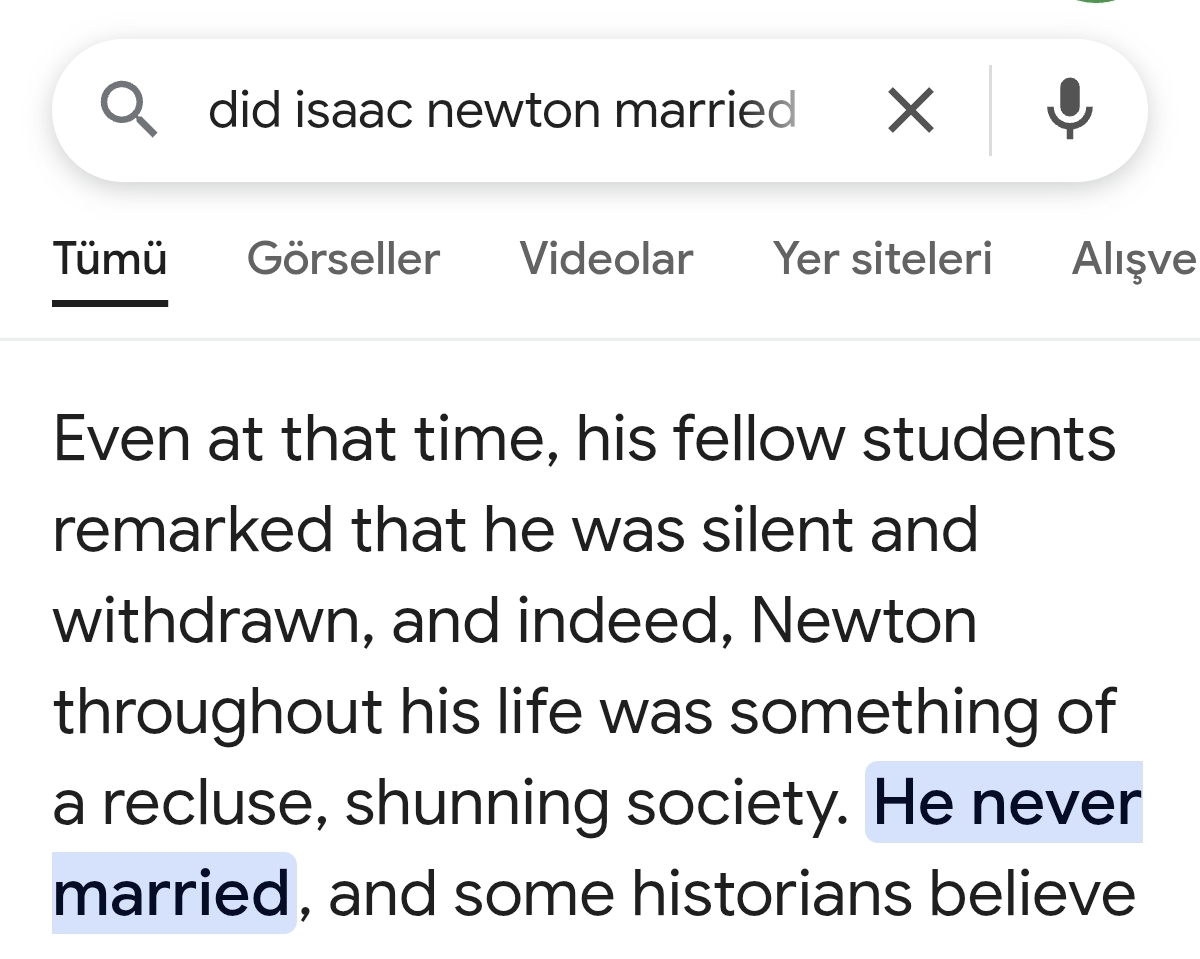Focus the search field containing 'did isaac newton married'
1200x959 pixels.
coord(502,109)
